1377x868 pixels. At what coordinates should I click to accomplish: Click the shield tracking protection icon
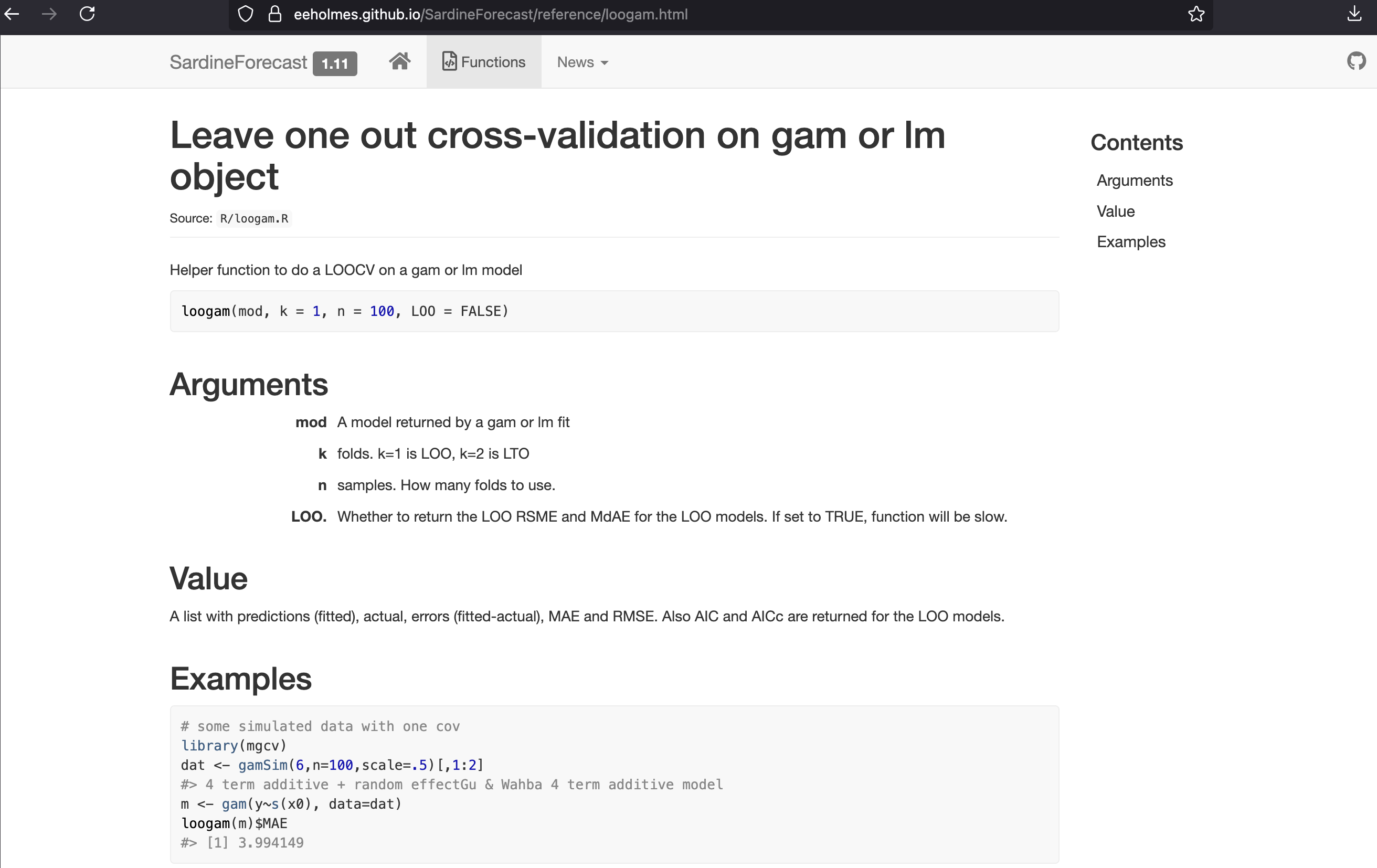245,14
